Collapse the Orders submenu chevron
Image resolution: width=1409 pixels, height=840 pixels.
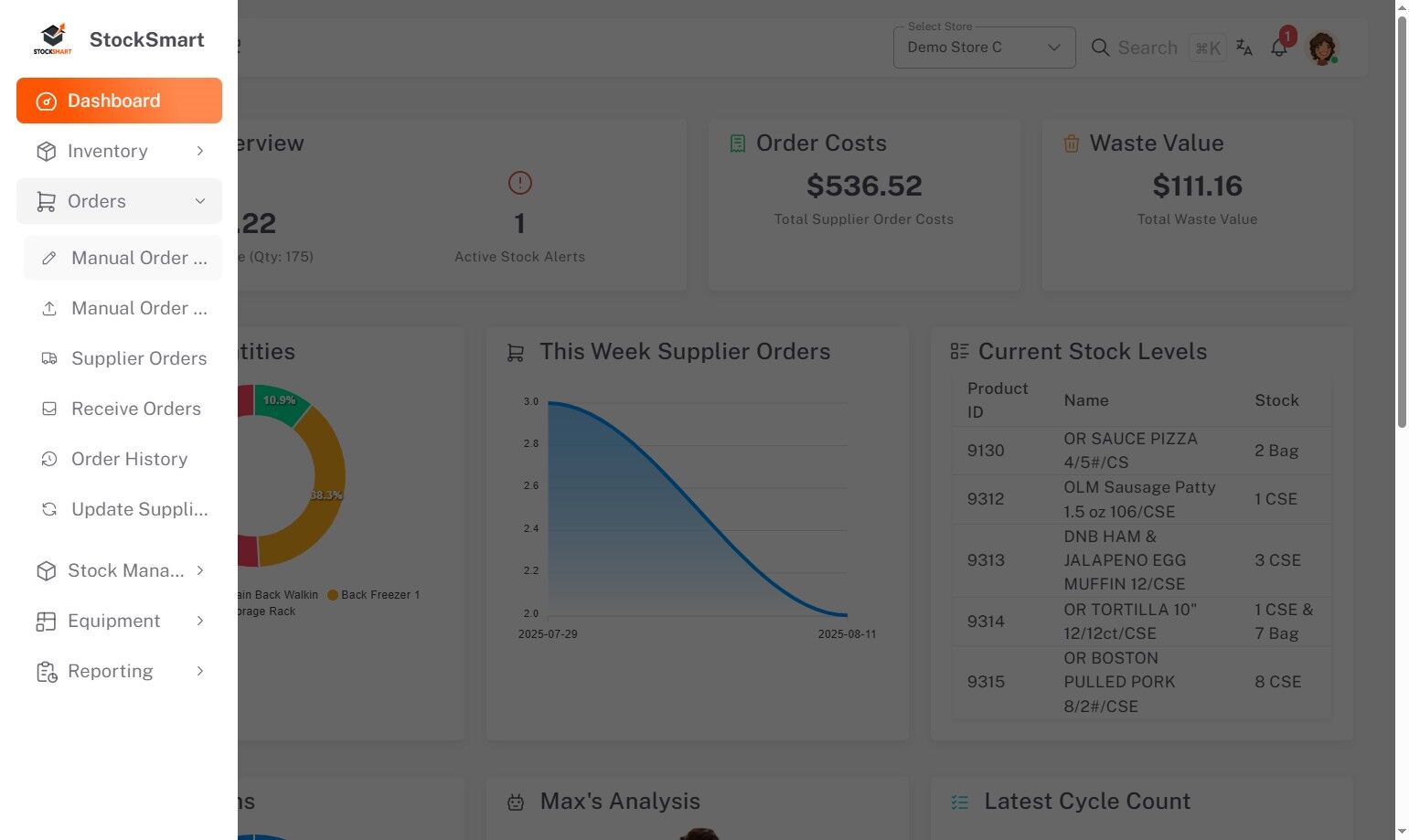pyautogui.click(x=200, y=201)
